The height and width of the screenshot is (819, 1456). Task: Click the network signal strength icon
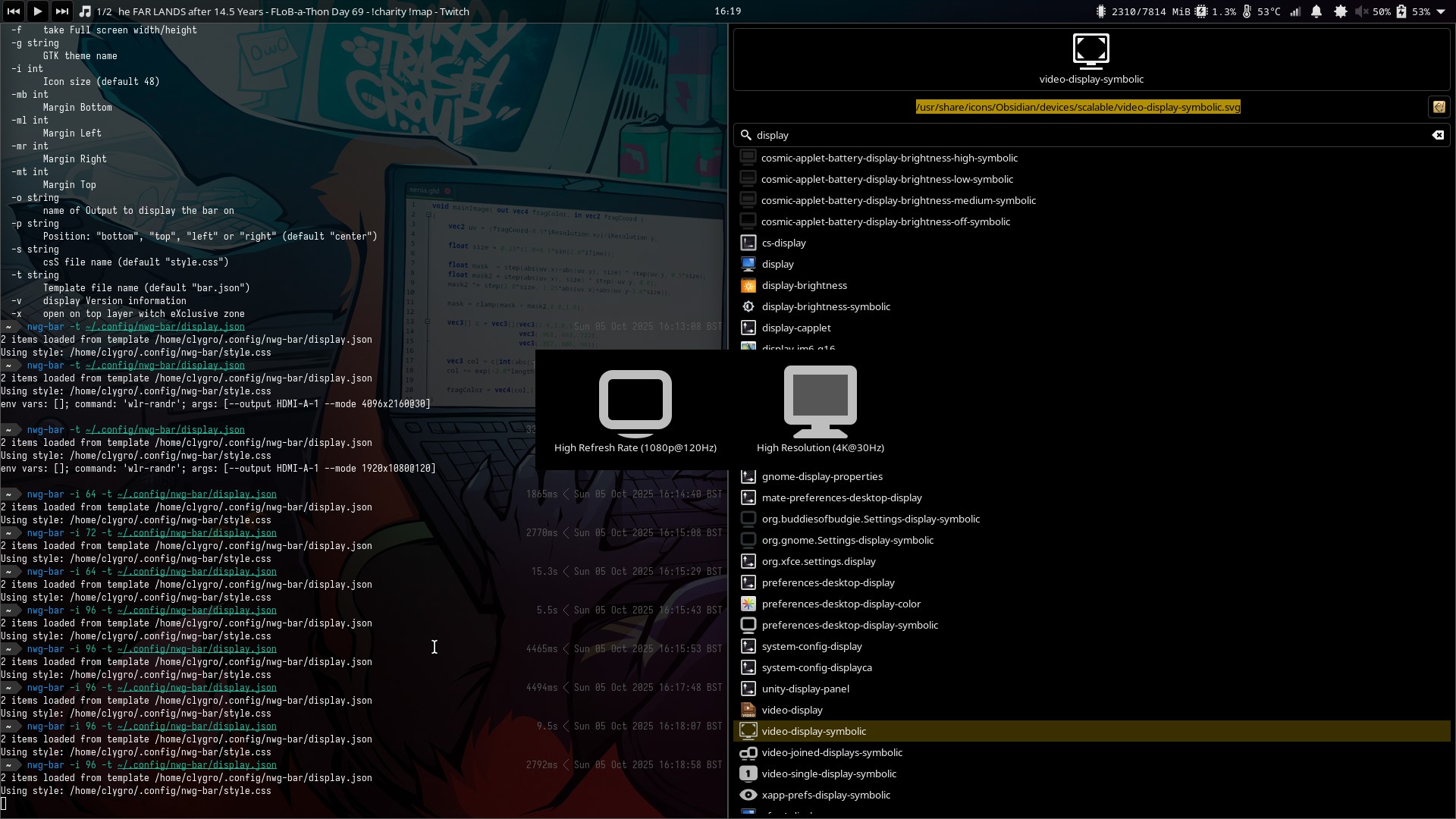1295,11
